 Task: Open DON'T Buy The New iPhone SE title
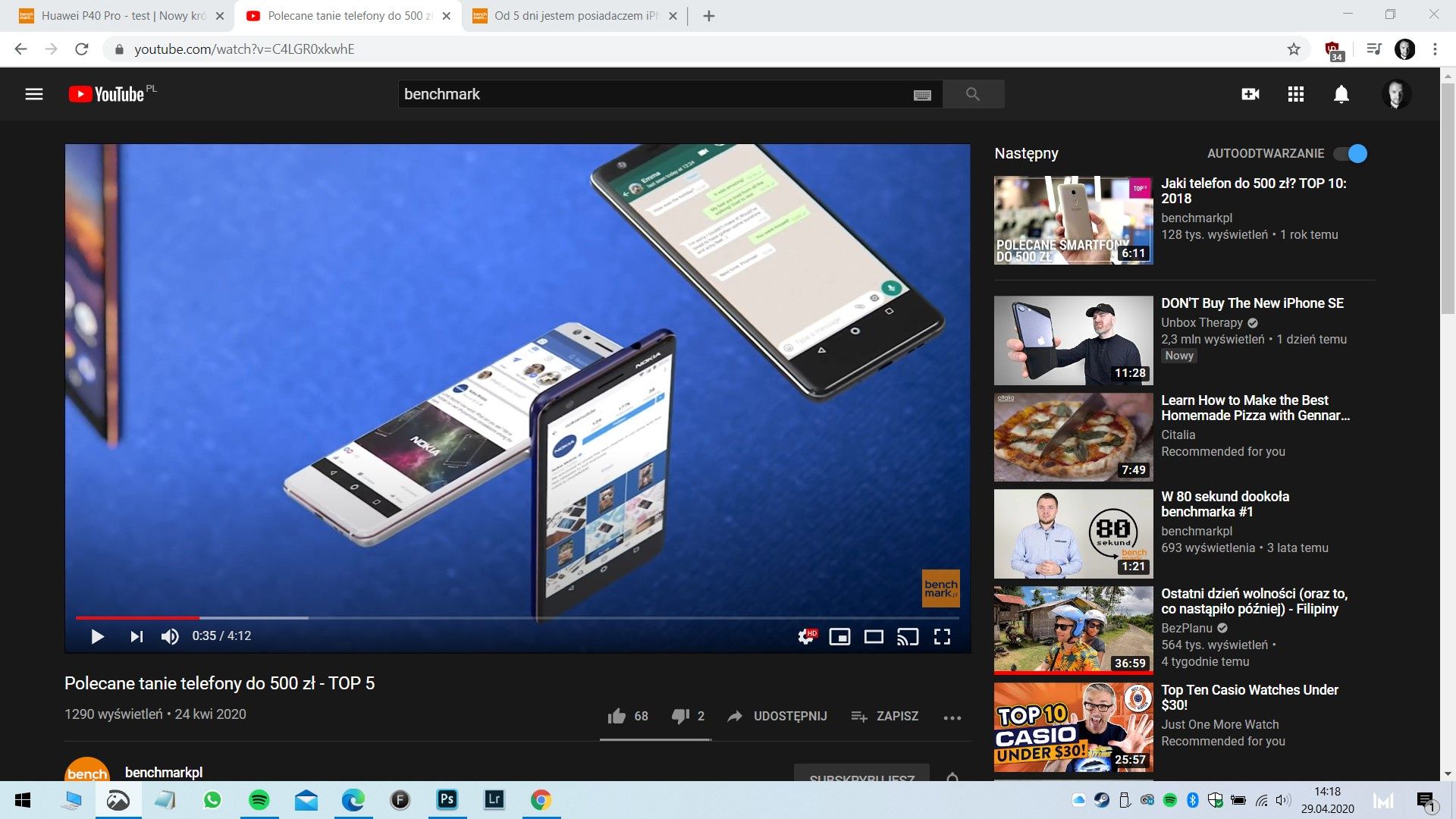pyautogui.click(x=1252, y=303)
